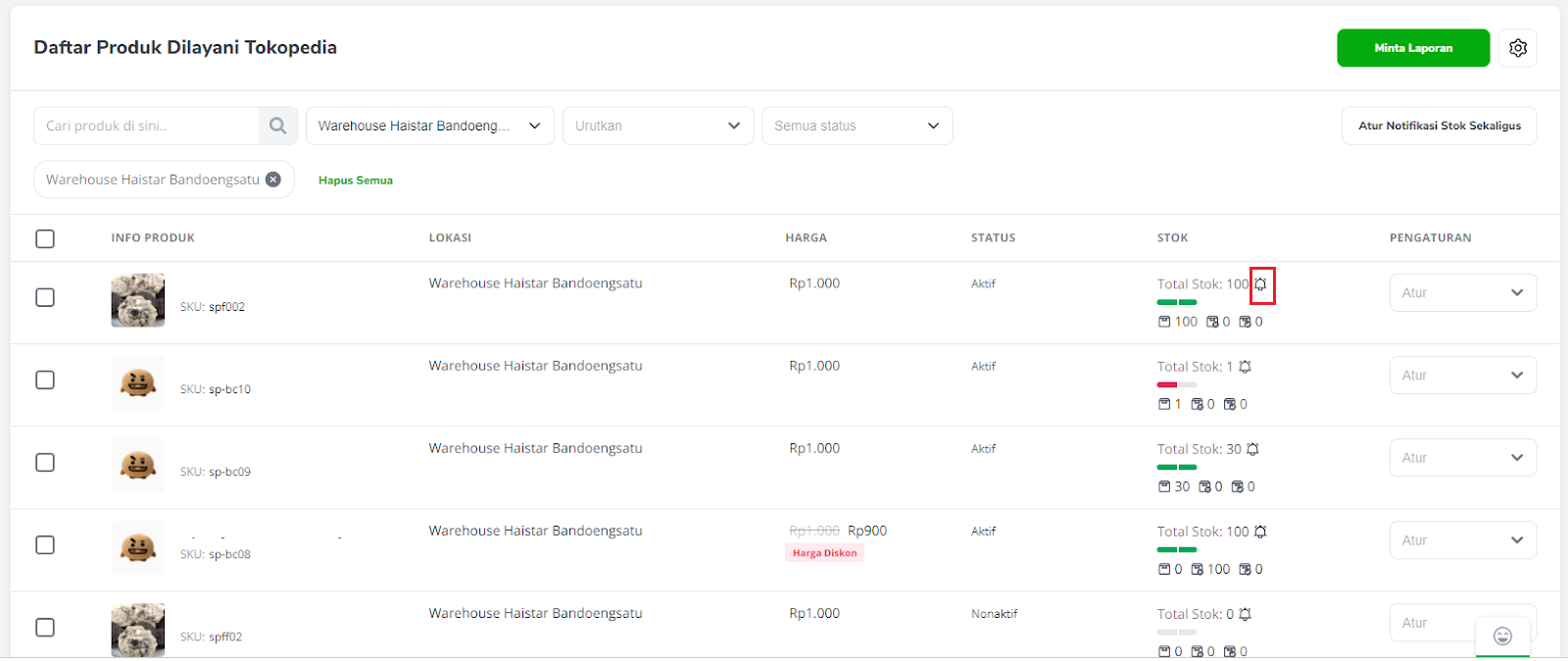The width and height of the screenshot is (1568, 661).
Task: Click the first stock icon showing 1 for sp-bc10
Action: 1164,404
